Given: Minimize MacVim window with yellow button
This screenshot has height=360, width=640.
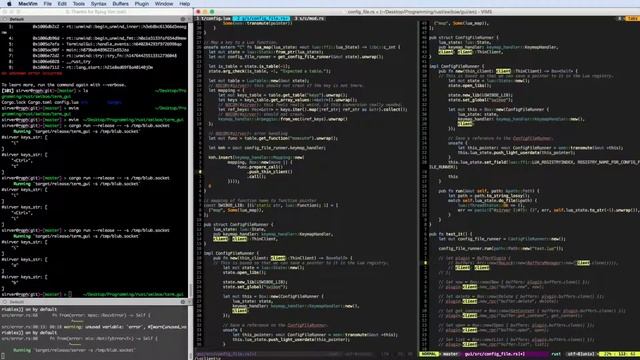Looking at the screenshot, I should 205,12.
